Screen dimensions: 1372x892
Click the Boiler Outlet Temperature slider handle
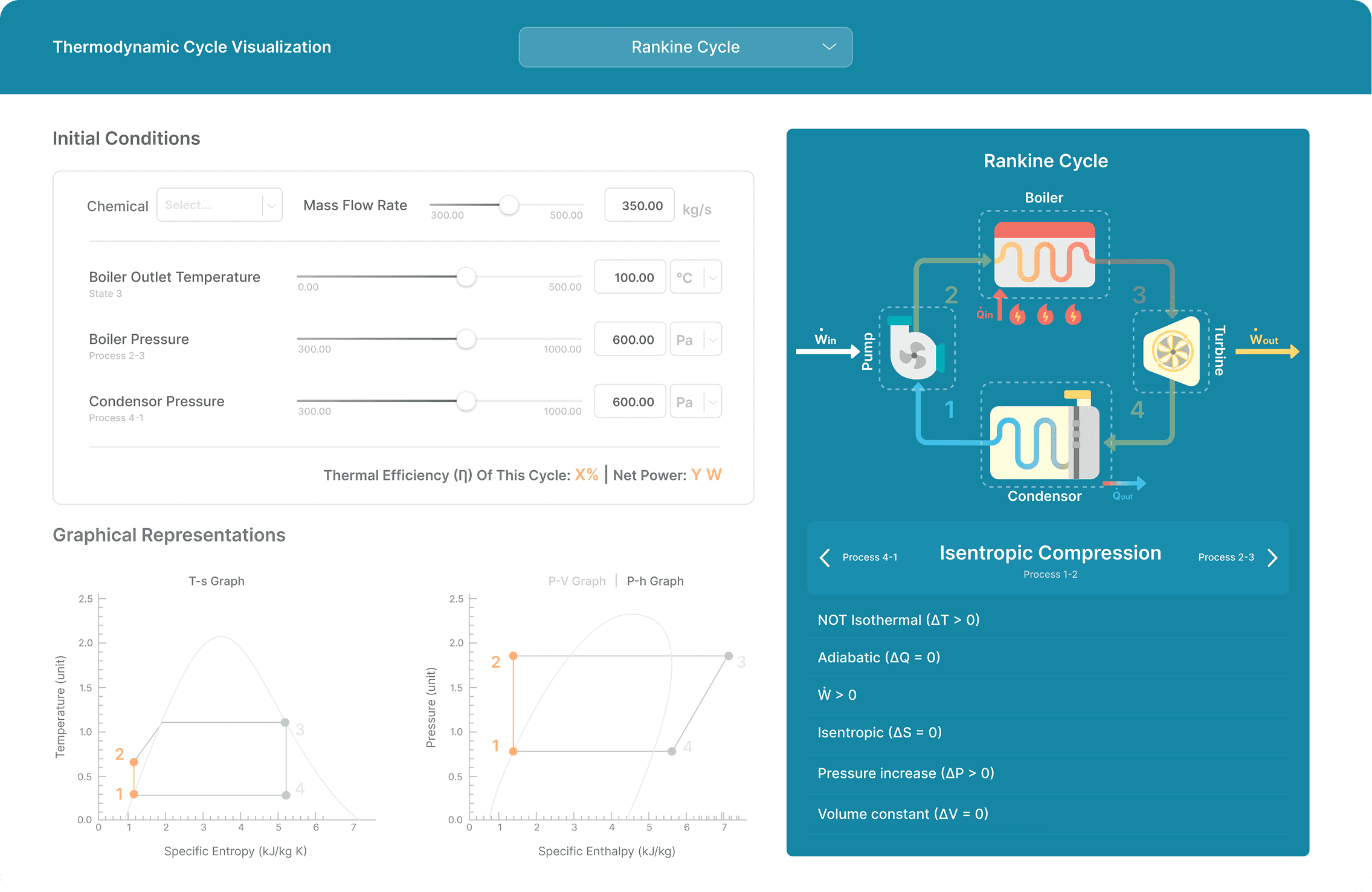coord(466,277)
